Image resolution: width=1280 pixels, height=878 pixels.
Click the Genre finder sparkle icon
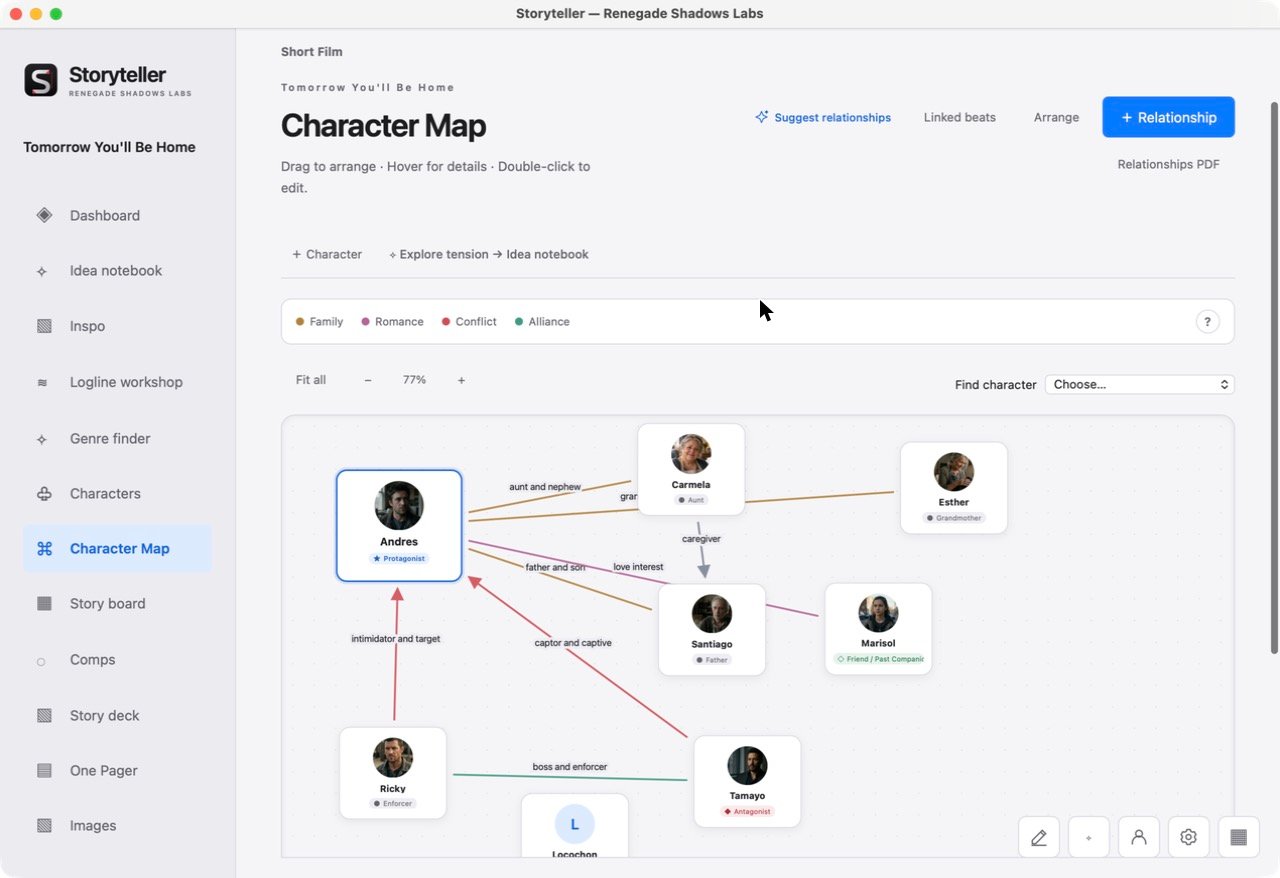coord(42,439)
